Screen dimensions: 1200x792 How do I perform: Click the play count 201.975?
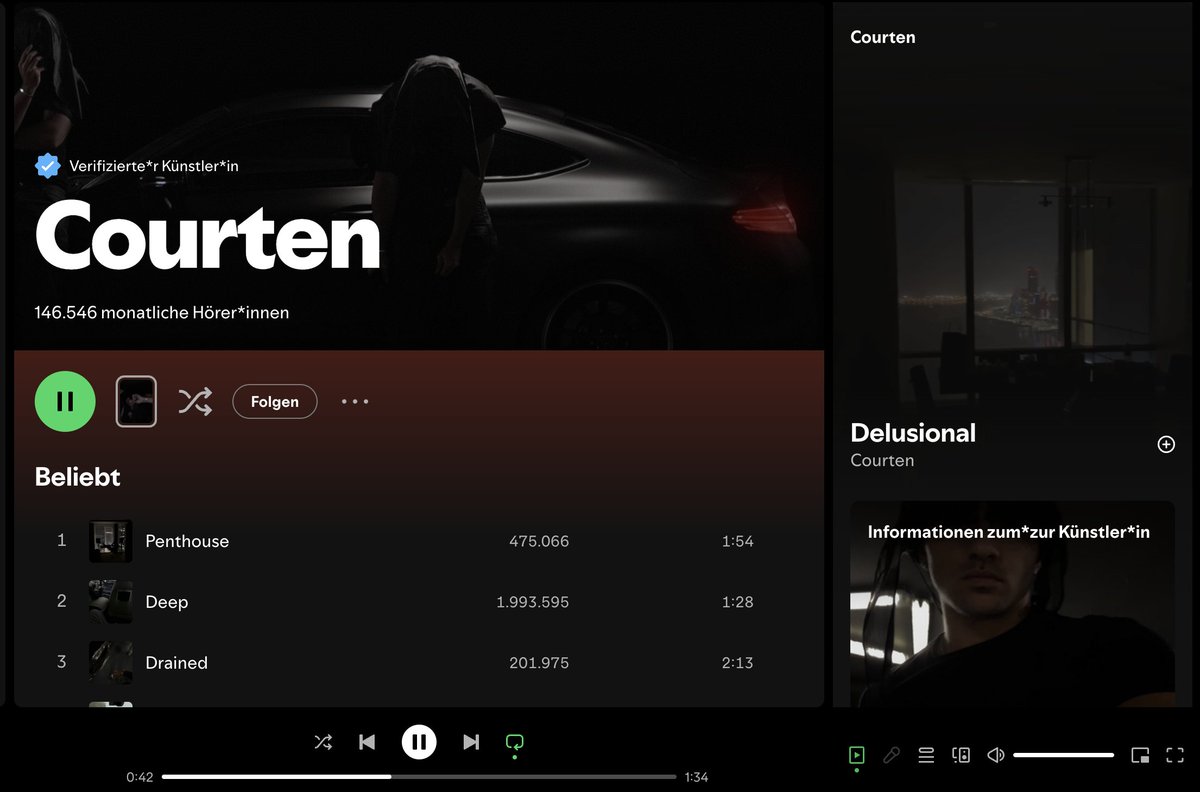point(539,663)
